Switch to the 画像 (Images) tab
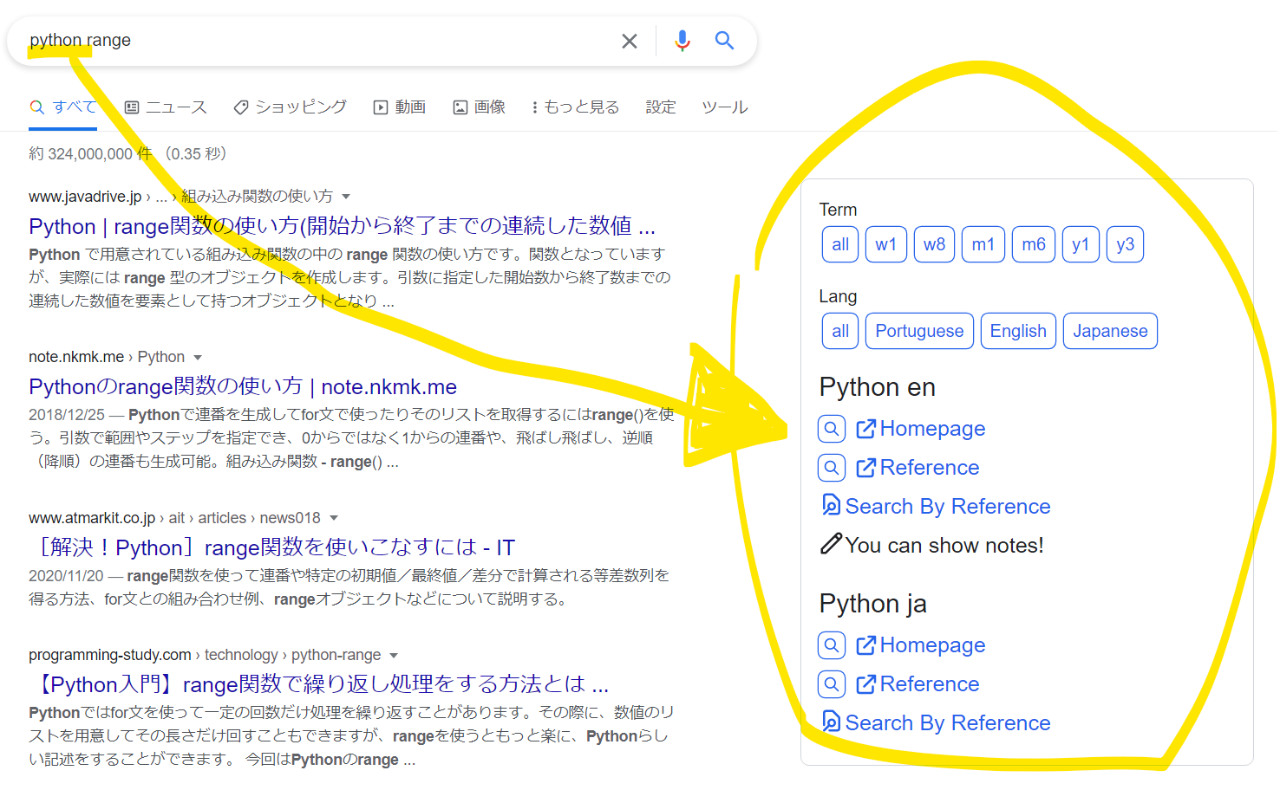 [478, 107]
